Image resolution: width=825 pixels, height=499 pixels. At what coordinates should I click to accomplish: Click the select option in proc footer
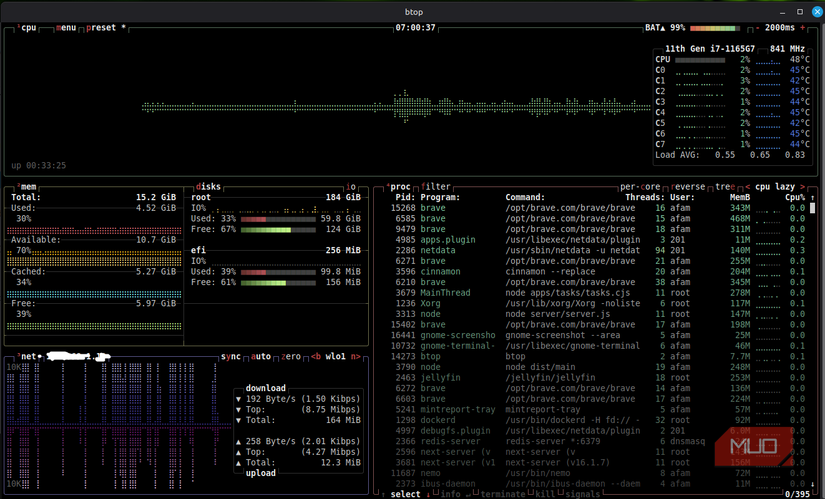click(405, 494)
